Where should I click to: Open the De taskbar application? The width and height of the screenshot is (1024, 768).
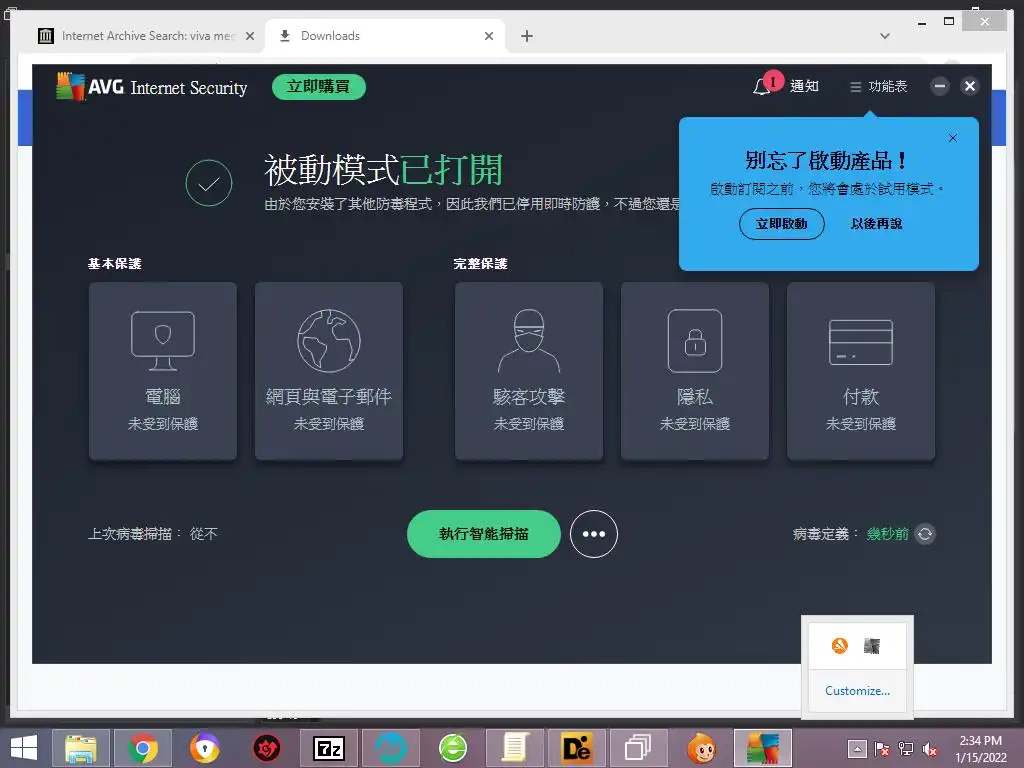[x=577, y=748]
